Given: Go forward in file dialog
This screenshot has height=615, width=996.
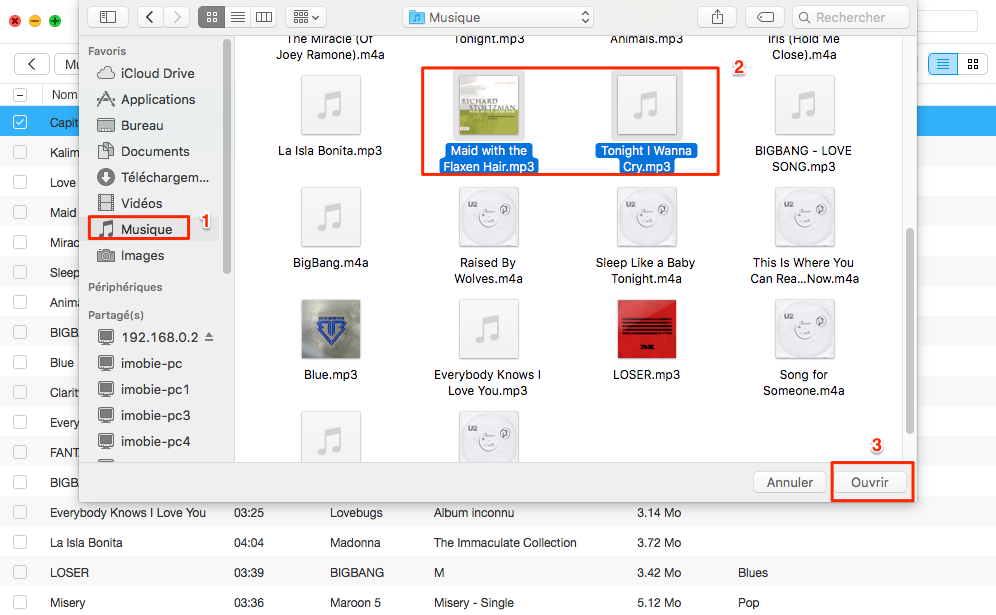Looking at the screenshot, I should point(177,17).
